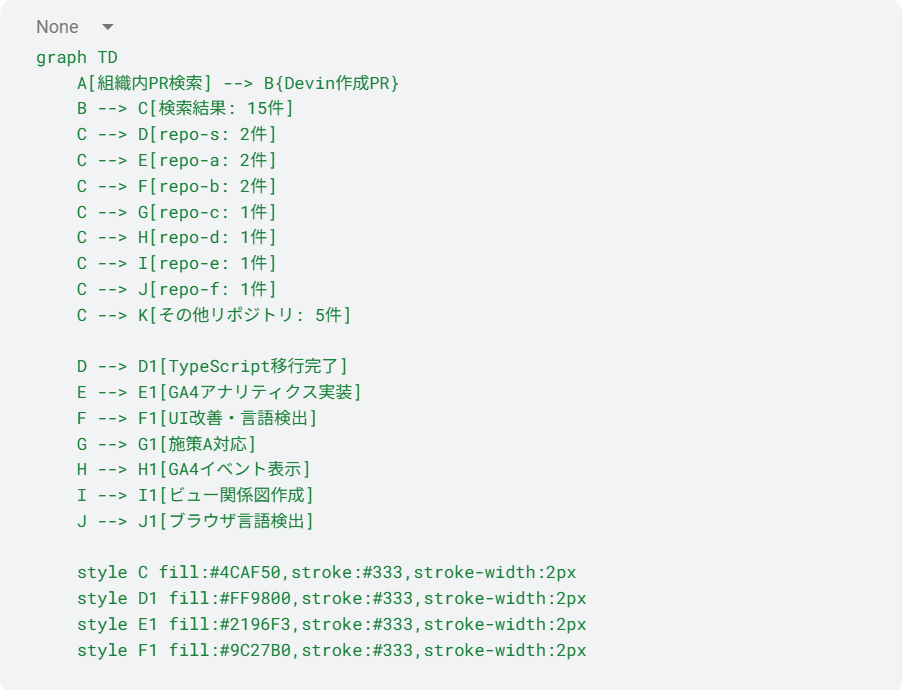Click the 'K[その他リポジトリ: 5件]' line
This screenshot has width=916, height=690.
click(214, 315)
